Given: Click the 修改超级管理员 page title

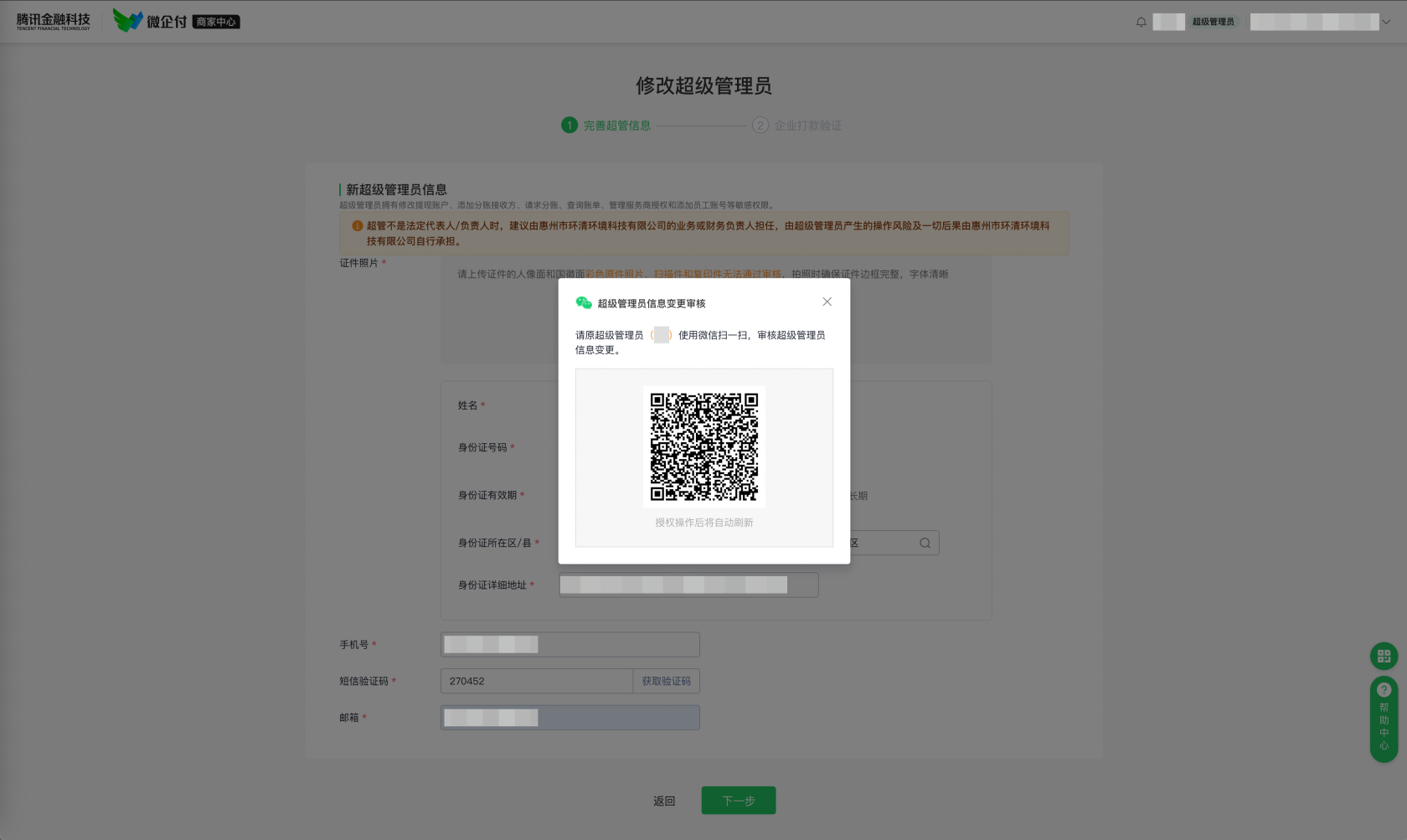Looking at the screenshot, I should click(x=703, y=85).
